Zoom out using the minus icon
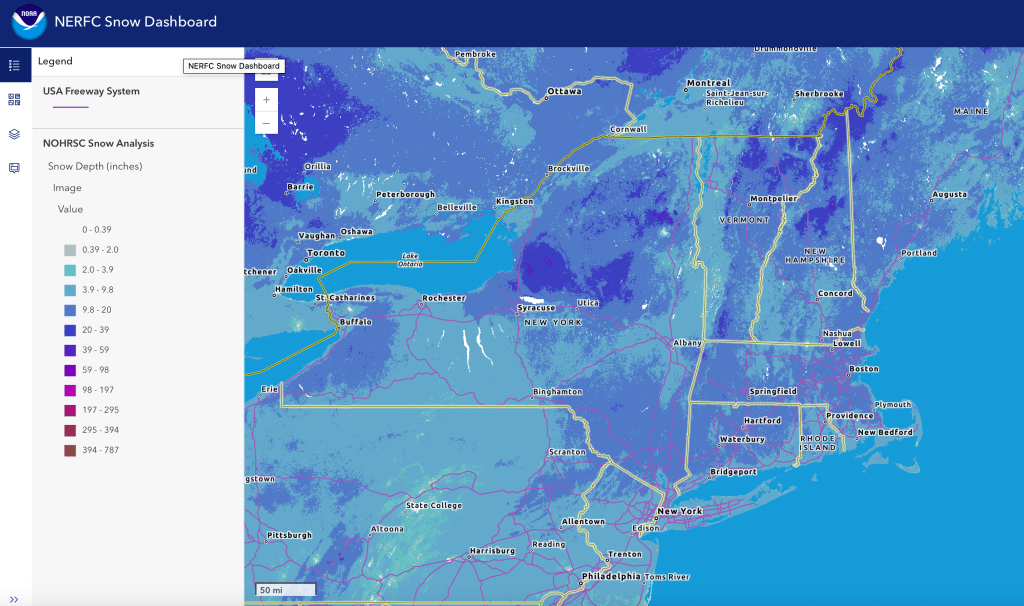This screenshot has height=606, width=1024. (266, 122)
